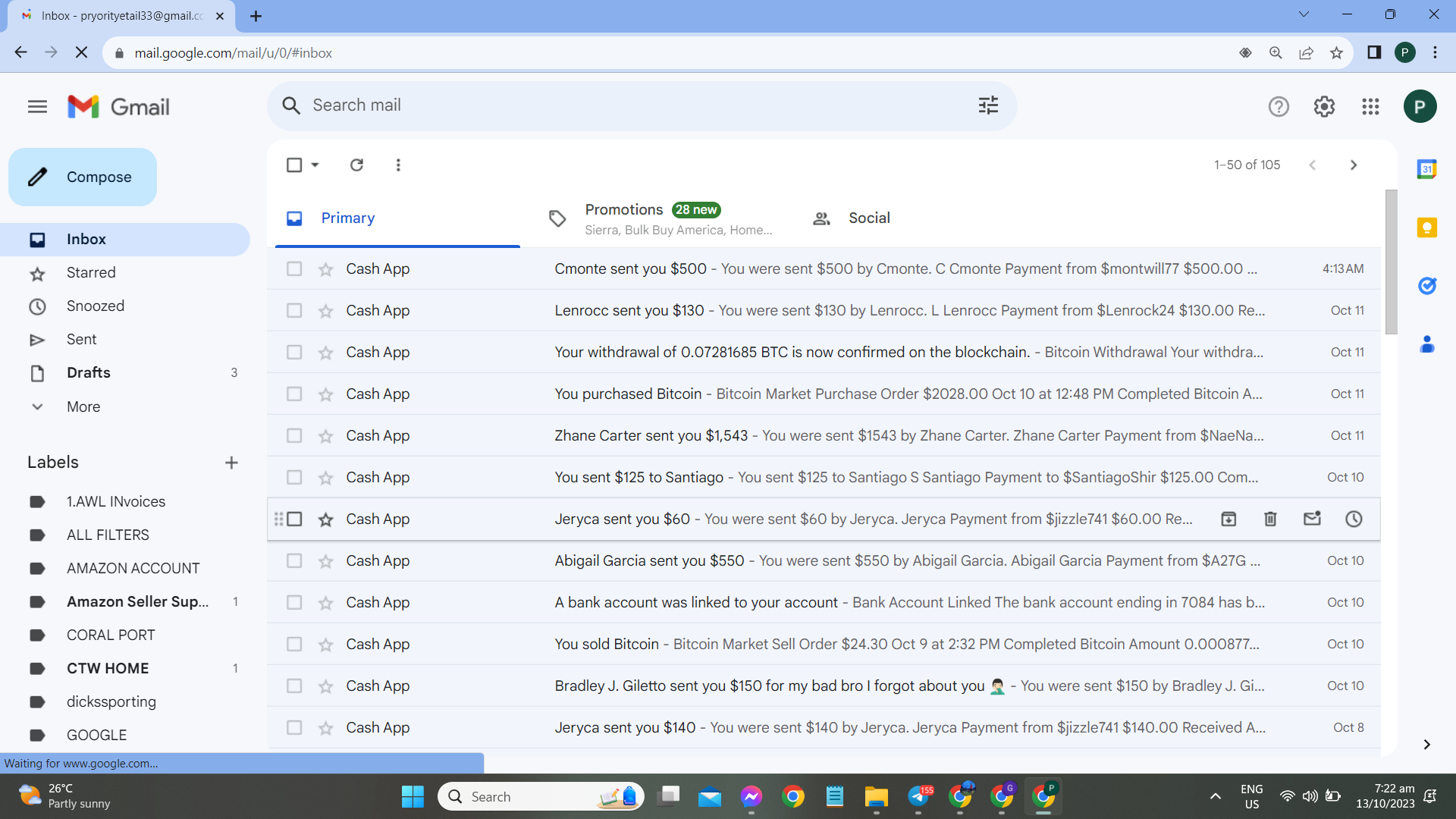The width and height of the screenshot is (1456, 819).
Task: Open the More options three-dot menu above inbox
Action: click(x=398, y=165)
